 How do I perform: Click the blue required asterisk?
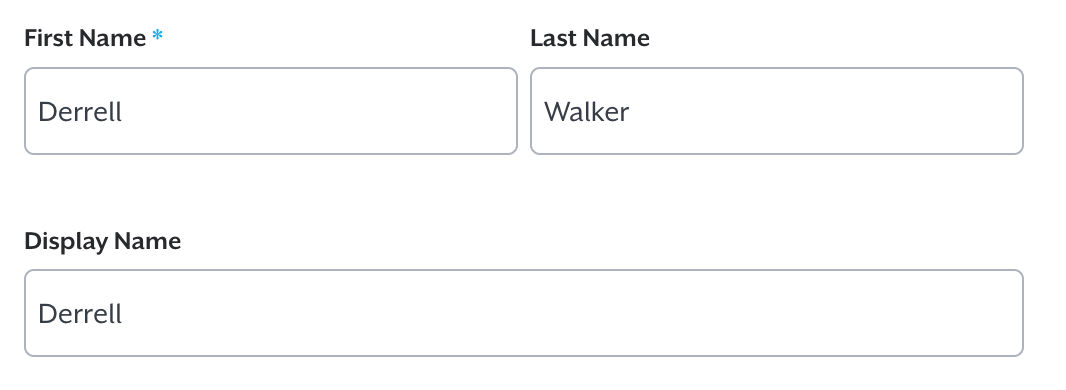(158, 37)
